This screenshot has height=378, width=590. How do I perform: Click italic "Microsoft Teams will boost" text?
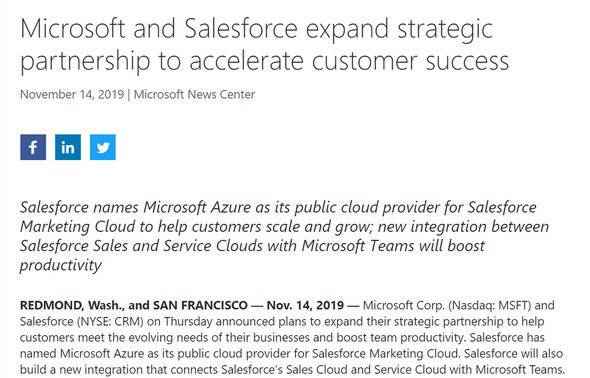[393, 246]
